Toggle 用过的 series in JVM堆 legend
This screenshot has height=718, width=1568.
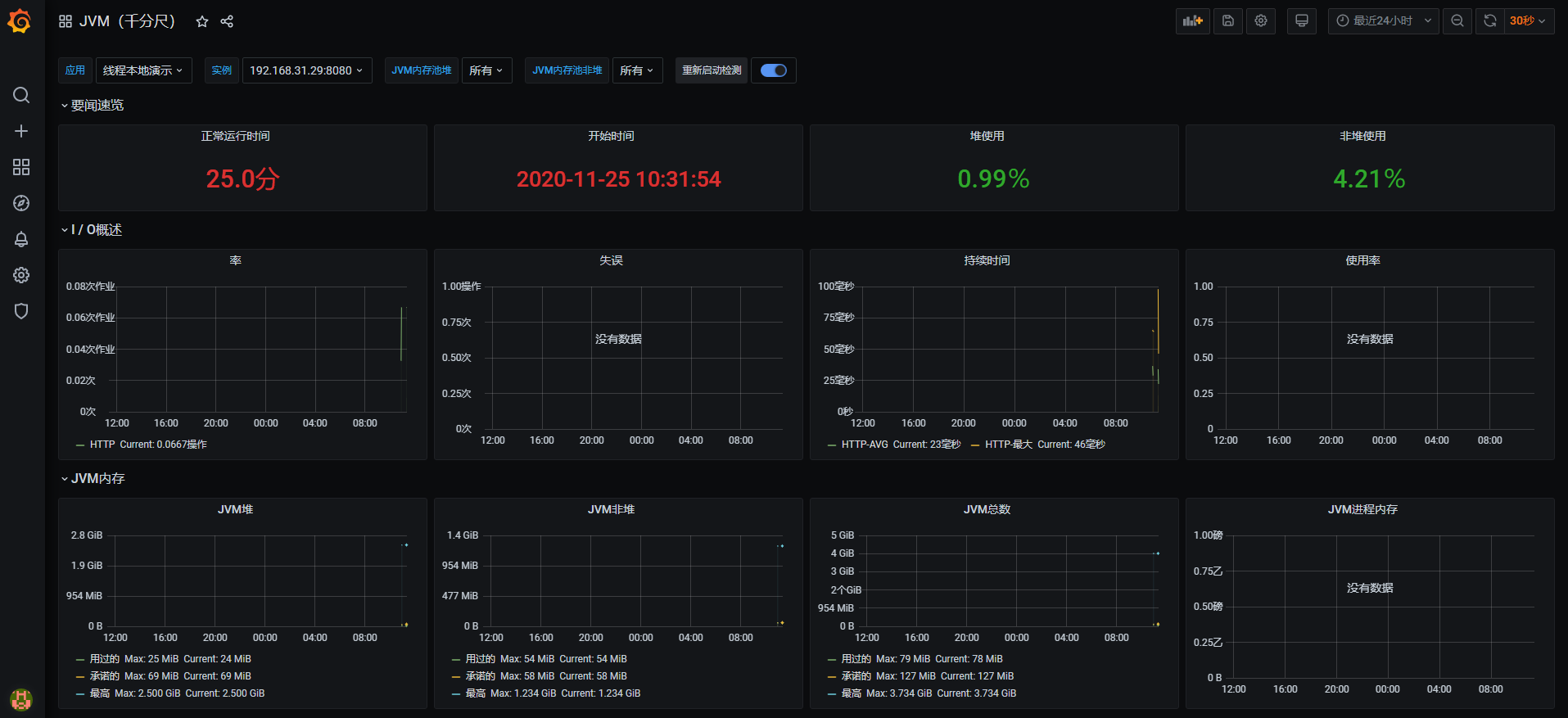[105, 659]
